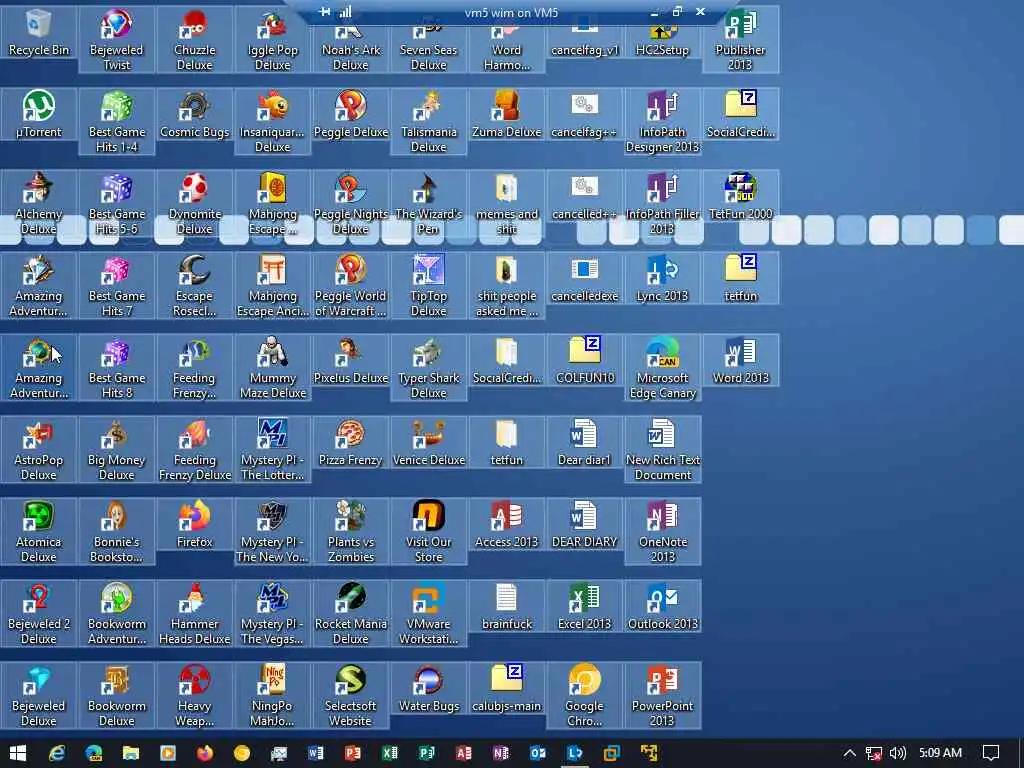Select the Bejeweled 2 Deluxe shortcut
This screenshot has width=1024, height=768.
[x=39, y=614]
